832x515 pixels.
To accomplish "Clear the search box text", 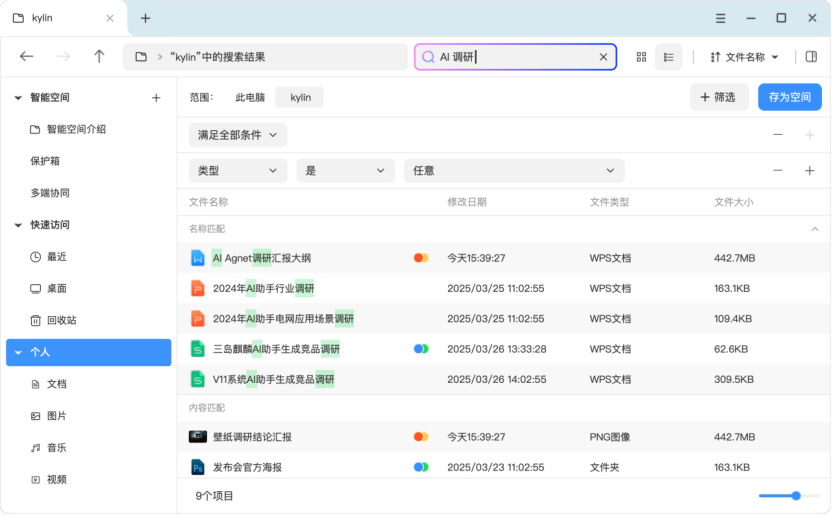I will coord(603,57).
